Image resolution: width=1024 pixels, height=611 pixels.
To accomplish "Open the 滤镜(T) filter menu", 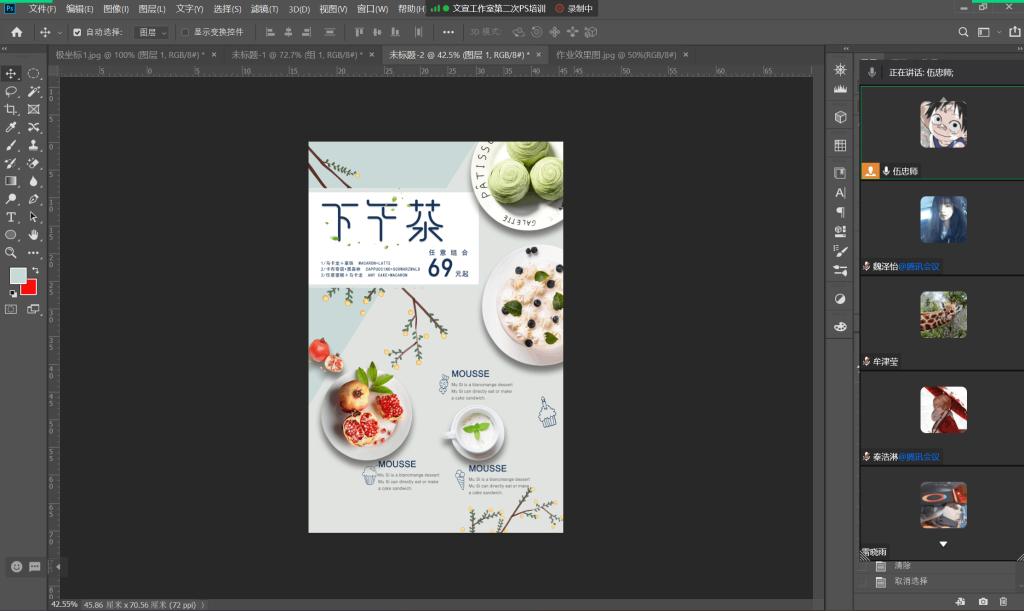I will coord(265,8).
